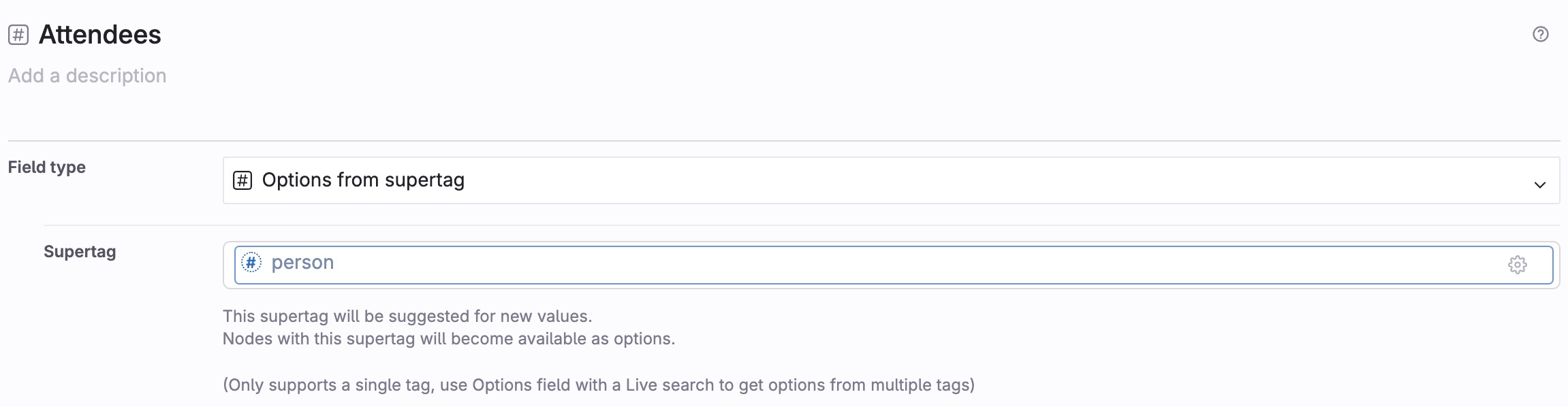Open the Options from supertag selector
This screenshot has height=407, width=1568.
point(891,180)
